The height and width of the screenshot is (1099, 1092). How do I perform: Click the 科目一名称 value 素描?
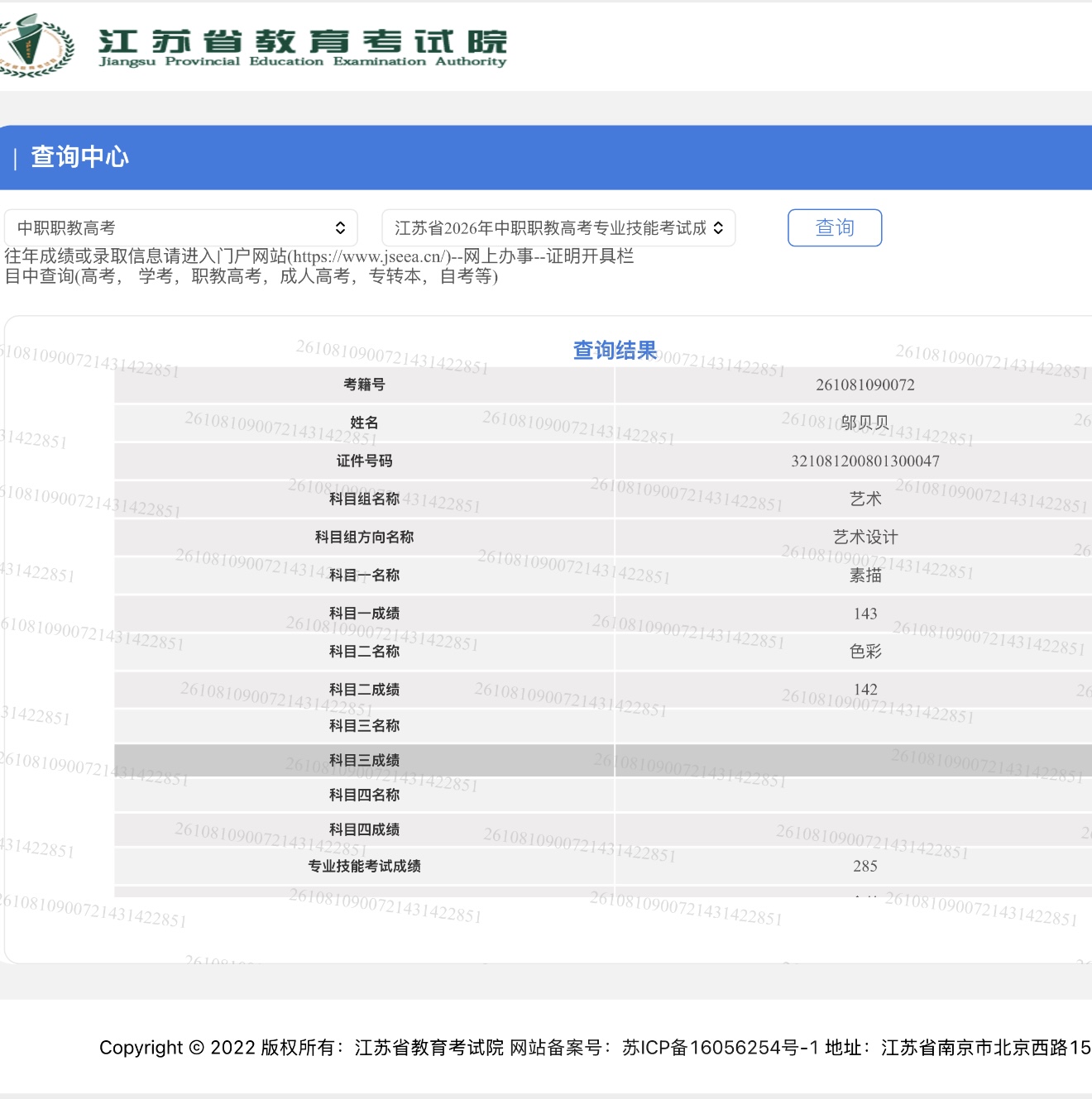tap(865, 575)
